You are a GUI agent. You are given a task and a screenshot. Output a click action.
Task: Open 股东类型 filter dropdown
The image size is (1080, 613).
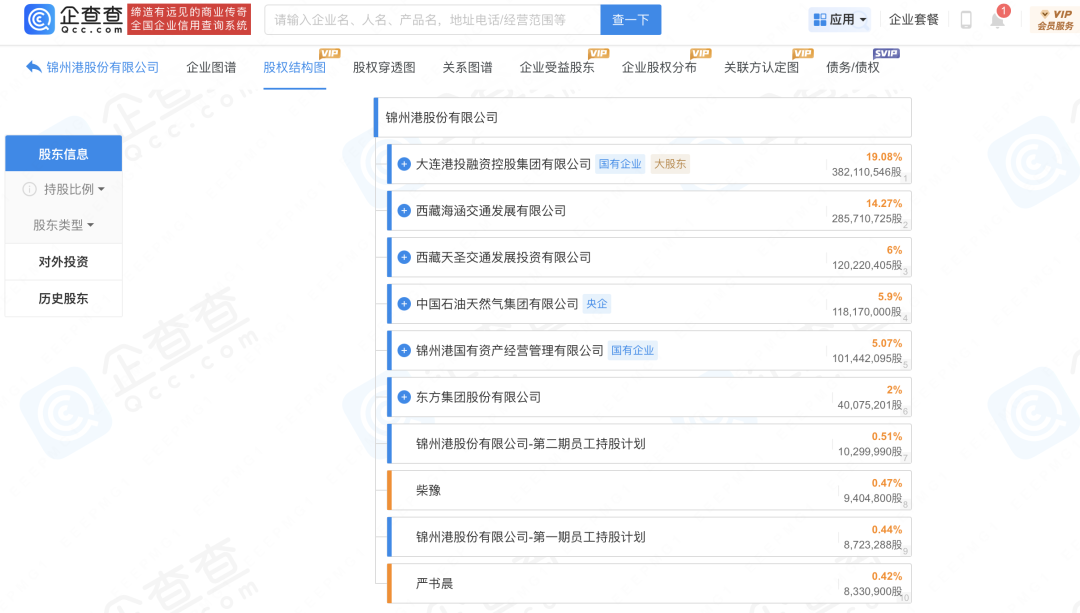click(63, 225)
